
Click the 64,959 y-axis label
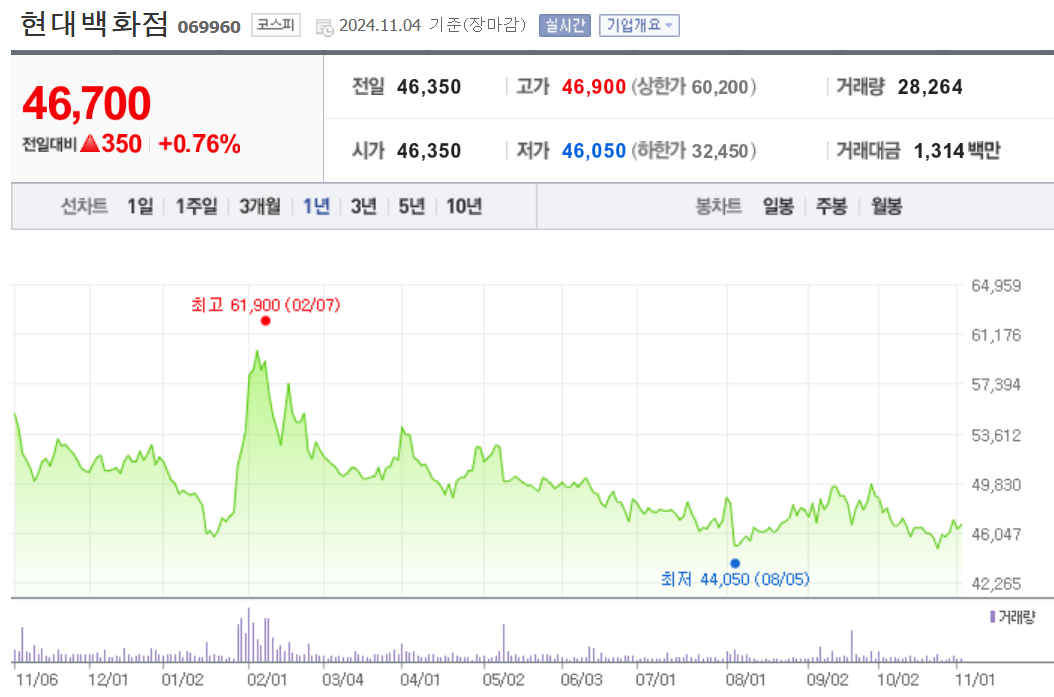tap(996, 286)
